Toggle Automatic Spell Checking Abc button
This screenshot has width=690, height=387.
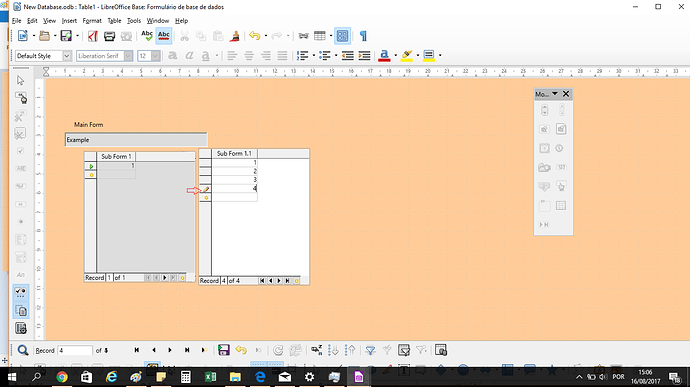coord(164,36)
